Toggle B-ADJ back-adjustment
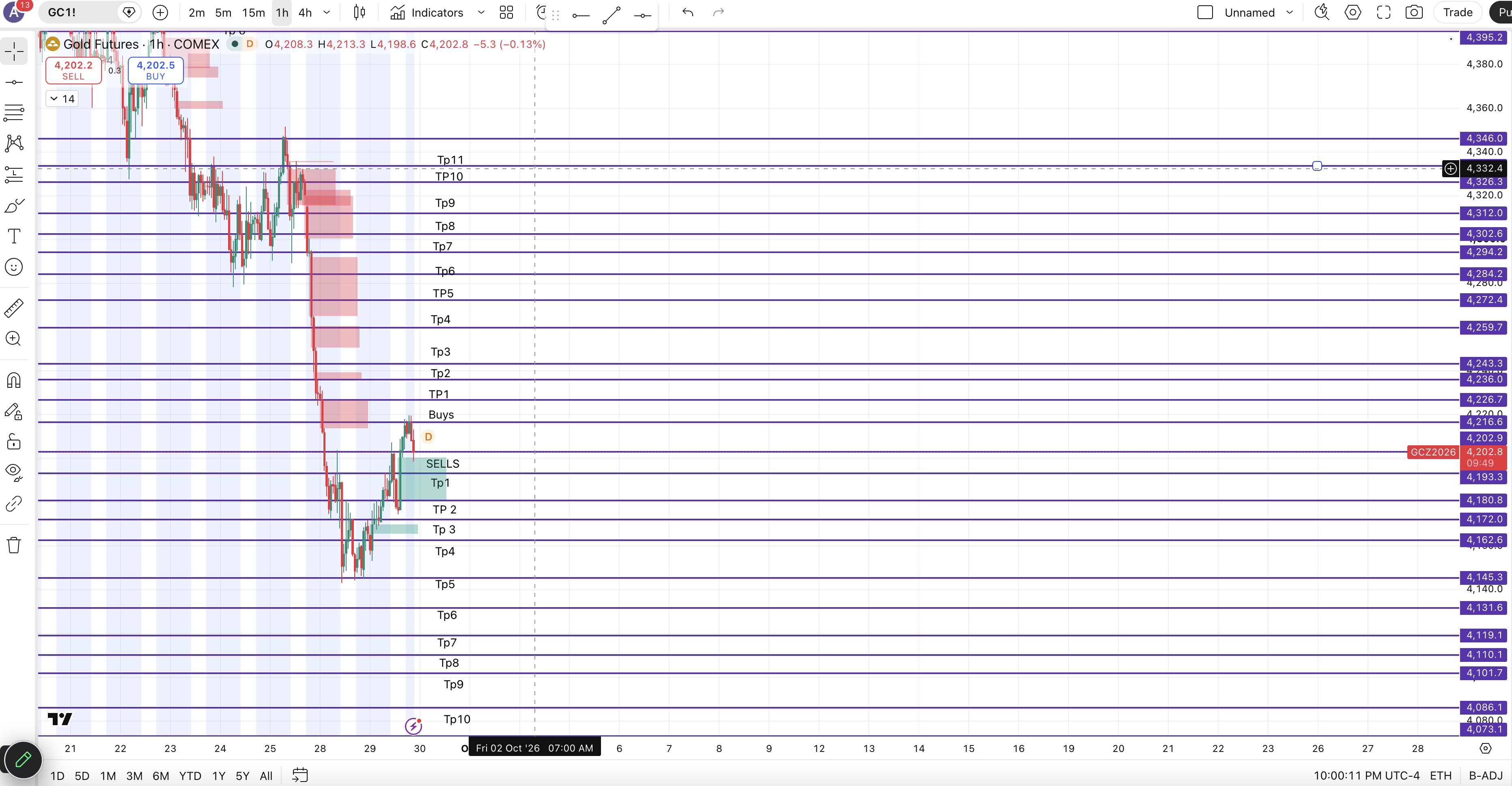Screen dimensions: 1512x786 coord(1486,775)
